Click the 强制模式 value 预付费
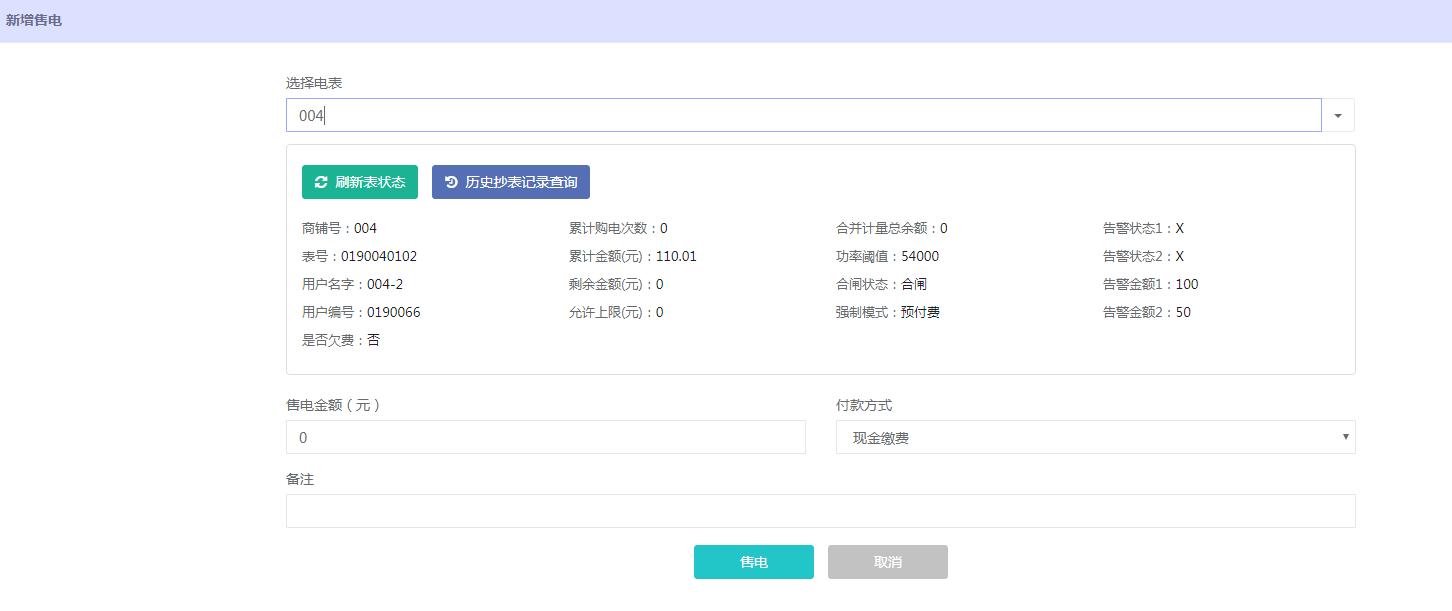Screen dimensions: 1452x611 pyautogui.click(x=920, y=312)
